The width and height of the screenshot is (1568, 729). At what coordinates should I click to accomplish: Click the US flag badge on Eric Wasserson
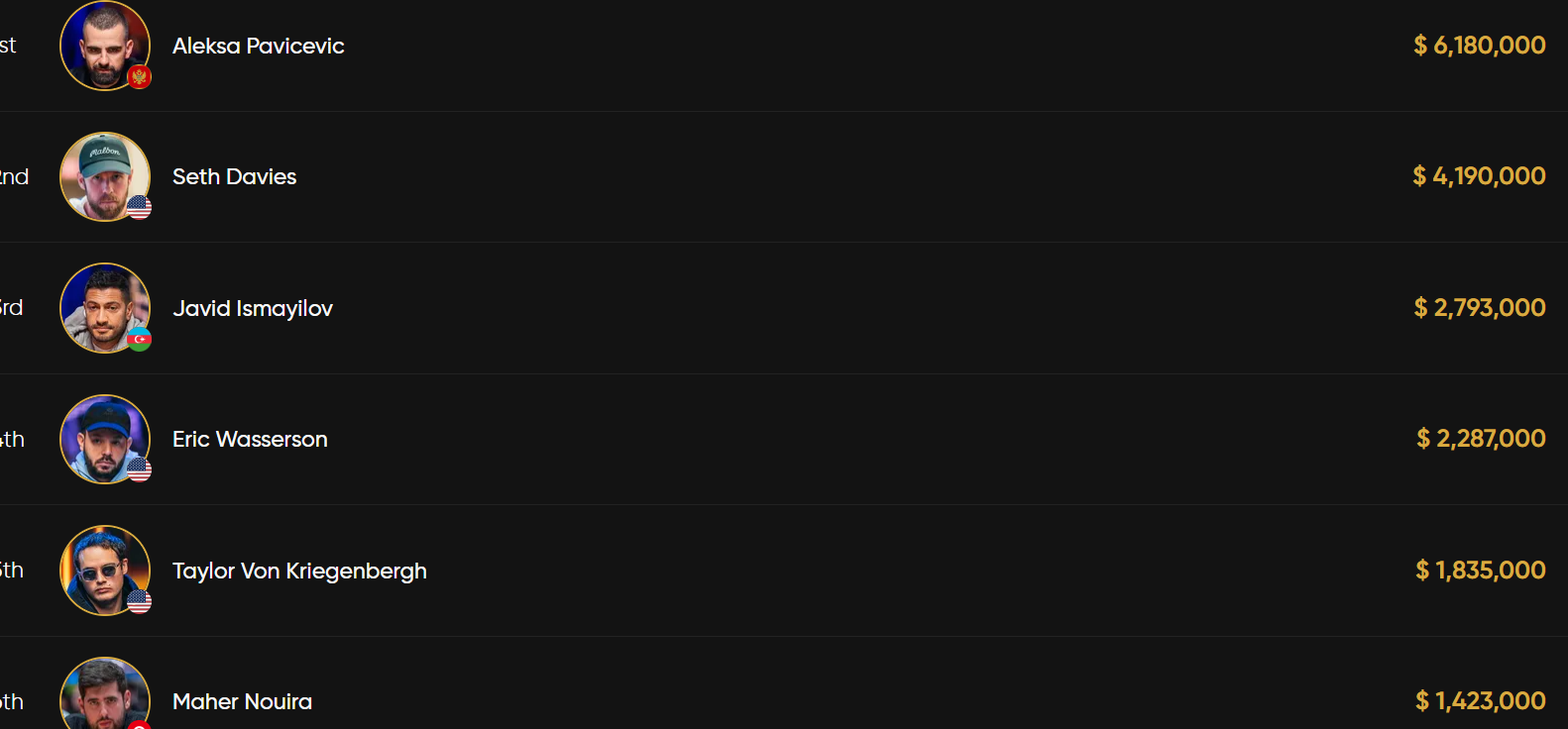pyautogui.click(x=140, y=470)
